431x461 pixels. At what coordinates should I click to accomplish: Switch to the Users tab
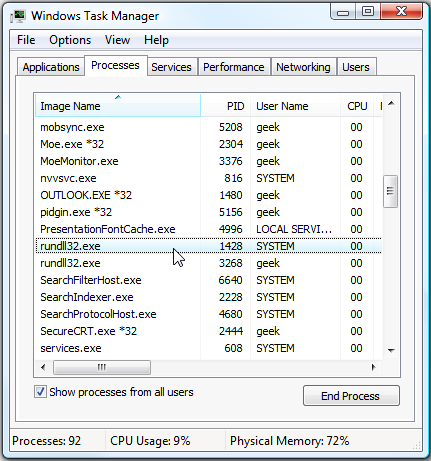(x=356, y=67)
